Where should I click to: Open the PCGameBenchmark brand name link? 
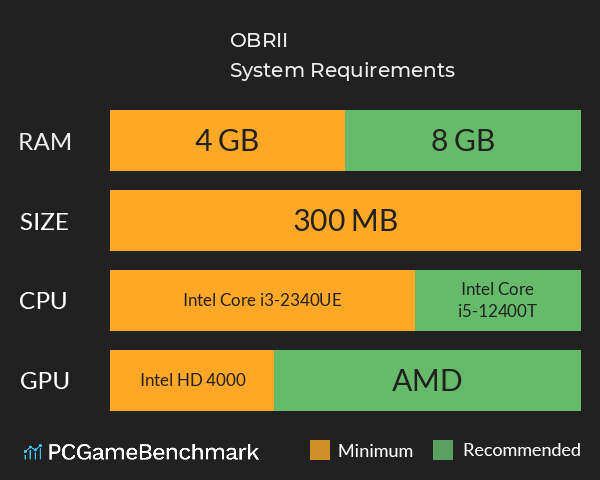(154, 452)
